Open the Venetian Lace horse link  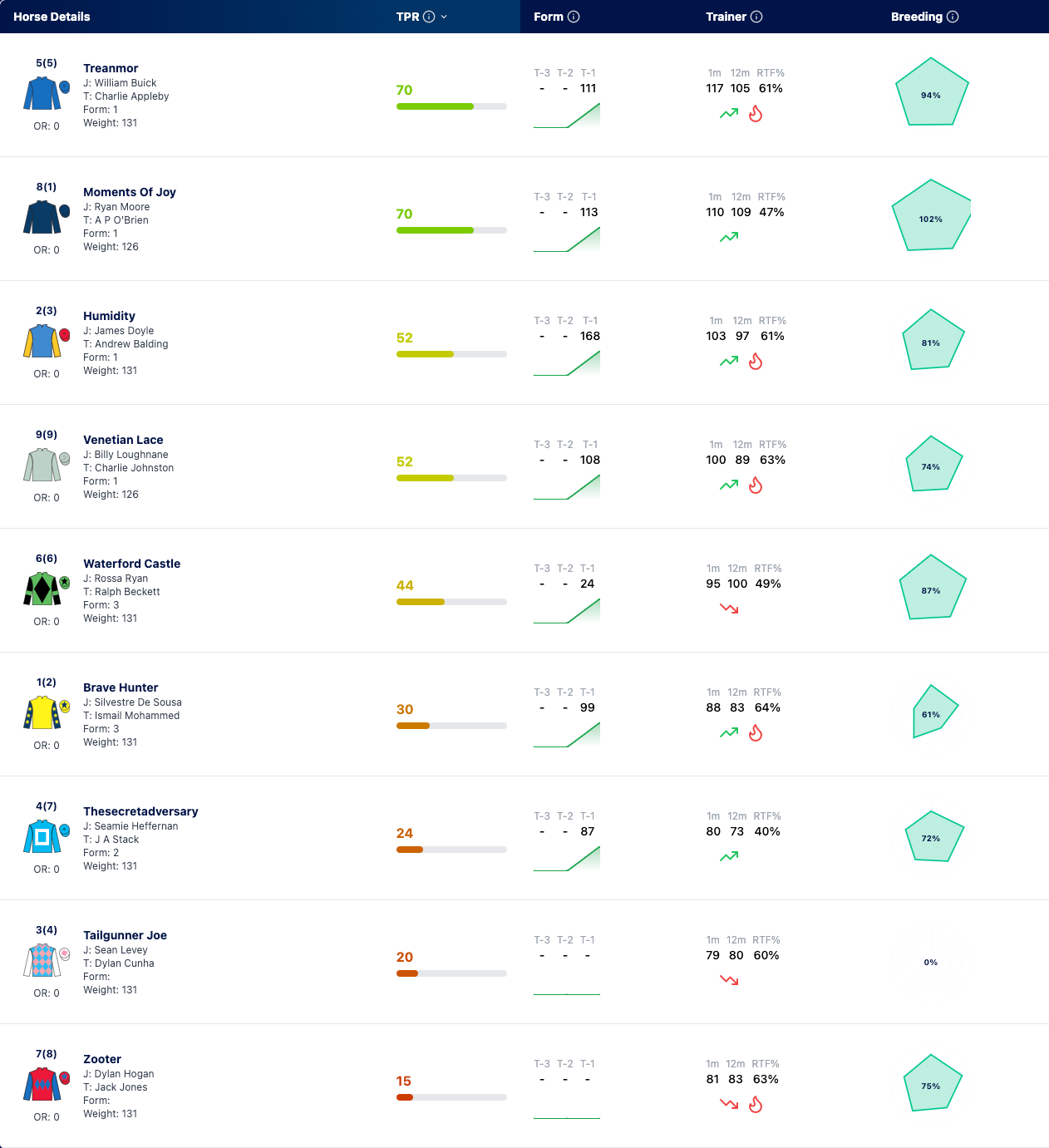123,440
